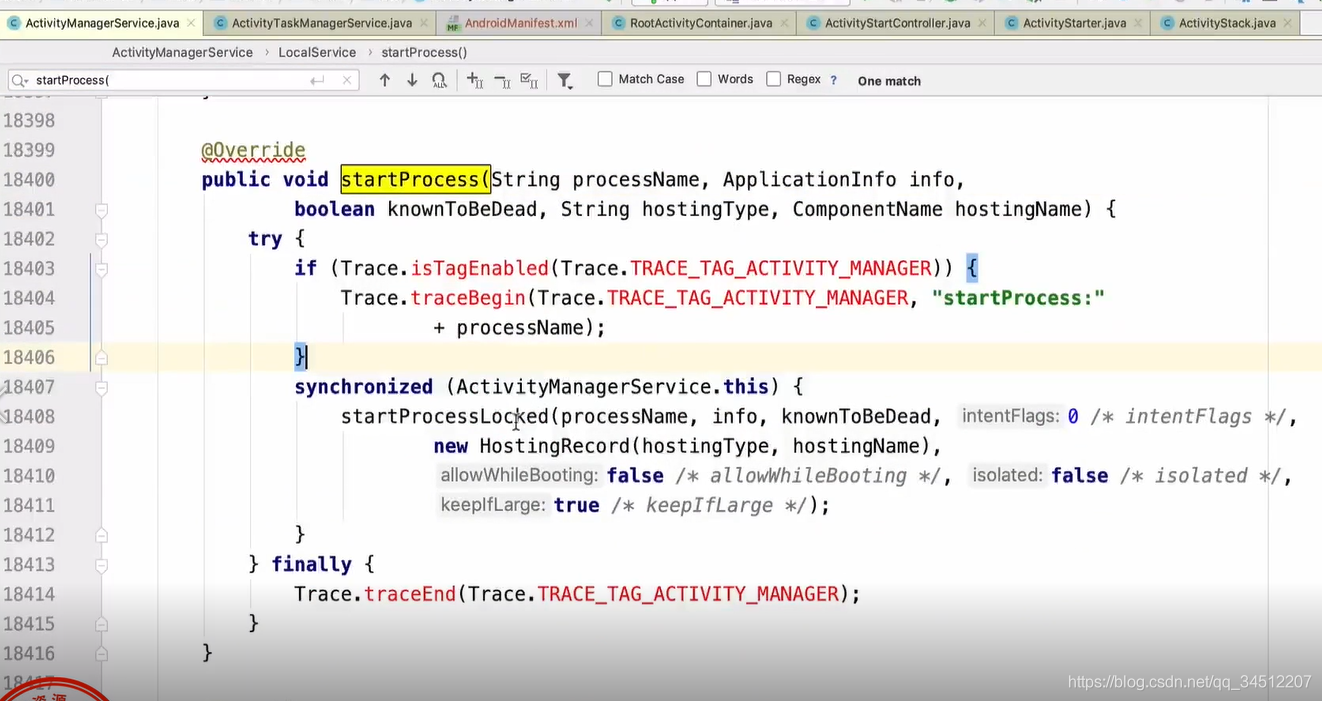Click the new line icon in search field
This screenshot has height=701, width=1322.
point(317,80)
